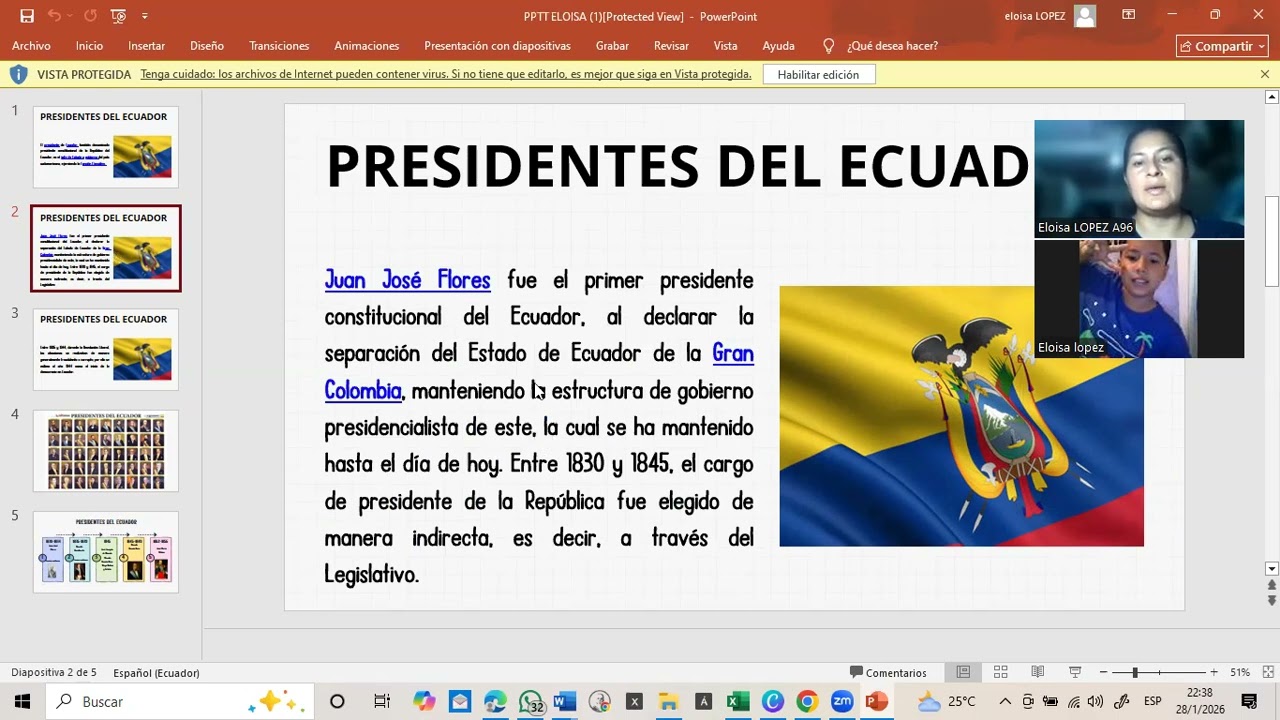The height and width of the screenshot is (720, 1280).
Task: Click the Colombia hyperlink in slide text
Action: (363, 390)
